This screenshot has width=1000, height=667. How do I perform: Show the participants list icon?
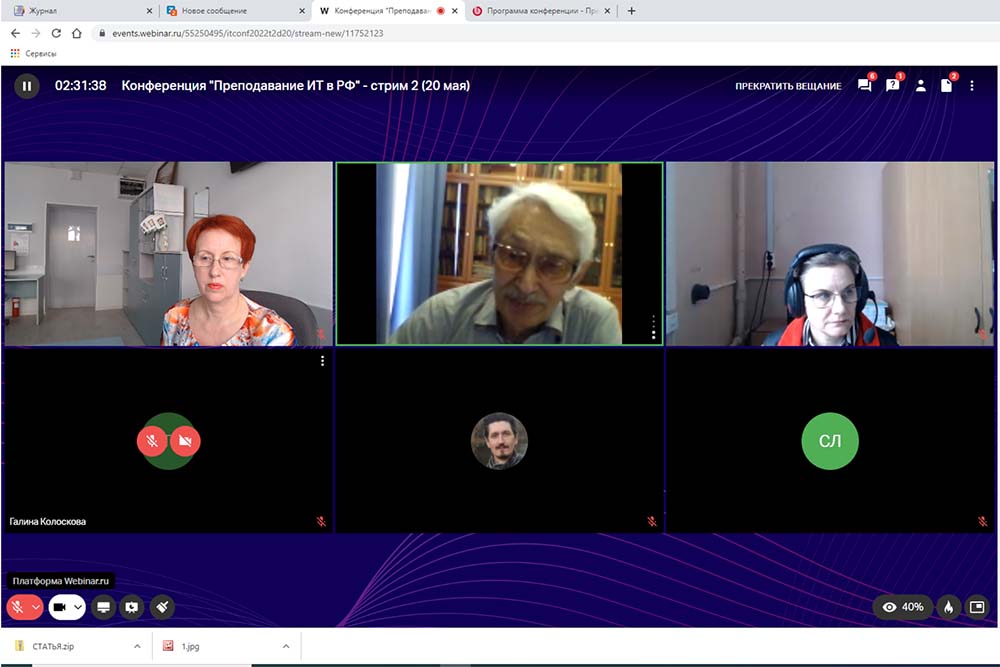tap(920, 85)
